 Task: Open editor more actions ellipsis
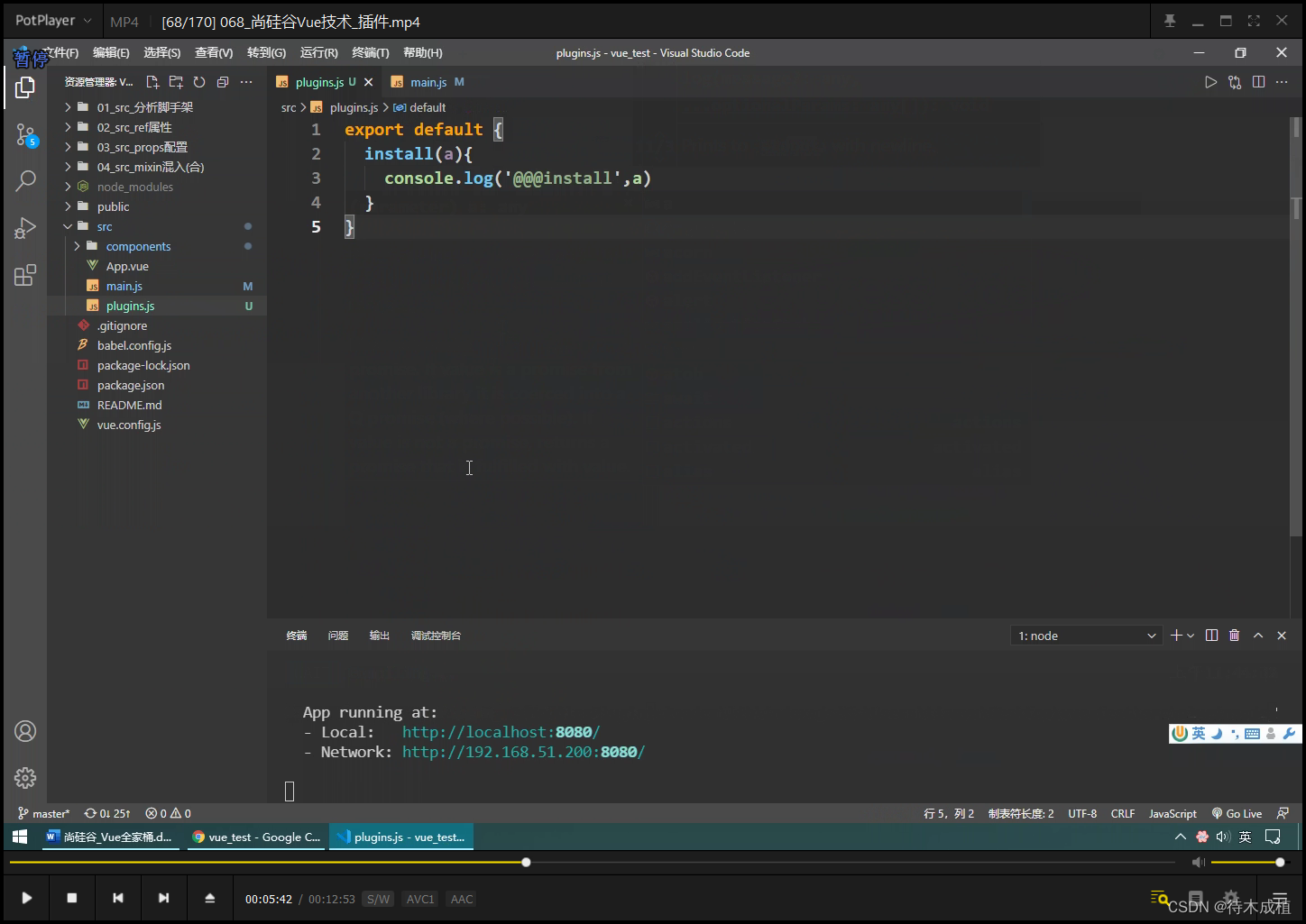(x=1282, y=82)
